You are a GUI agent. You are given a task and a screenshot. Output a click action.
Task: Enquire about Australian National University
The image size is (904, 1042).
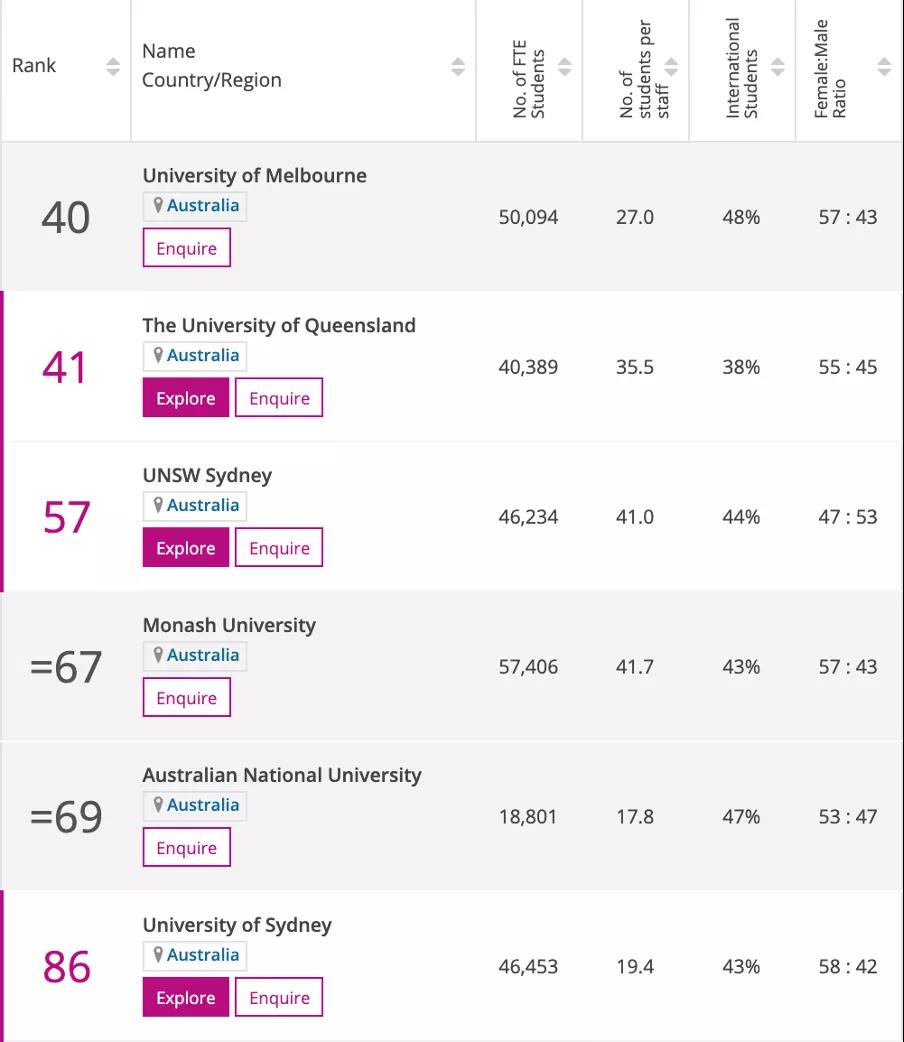tap(187, 848)
